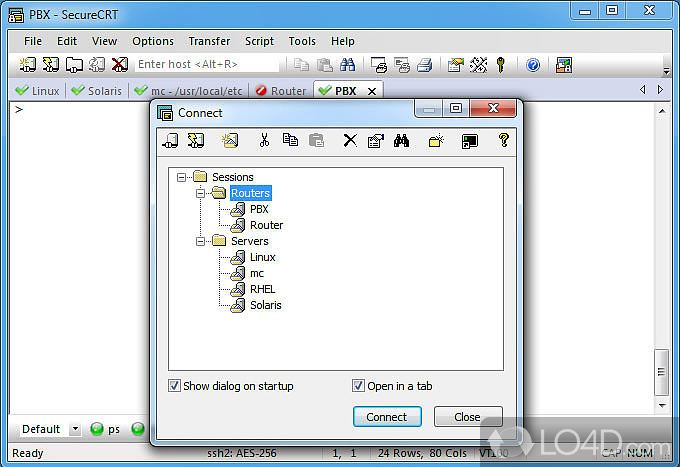The image size is (680, 467).
Task: Click the Reconnect icon in main toolbar
Action: 97,65
